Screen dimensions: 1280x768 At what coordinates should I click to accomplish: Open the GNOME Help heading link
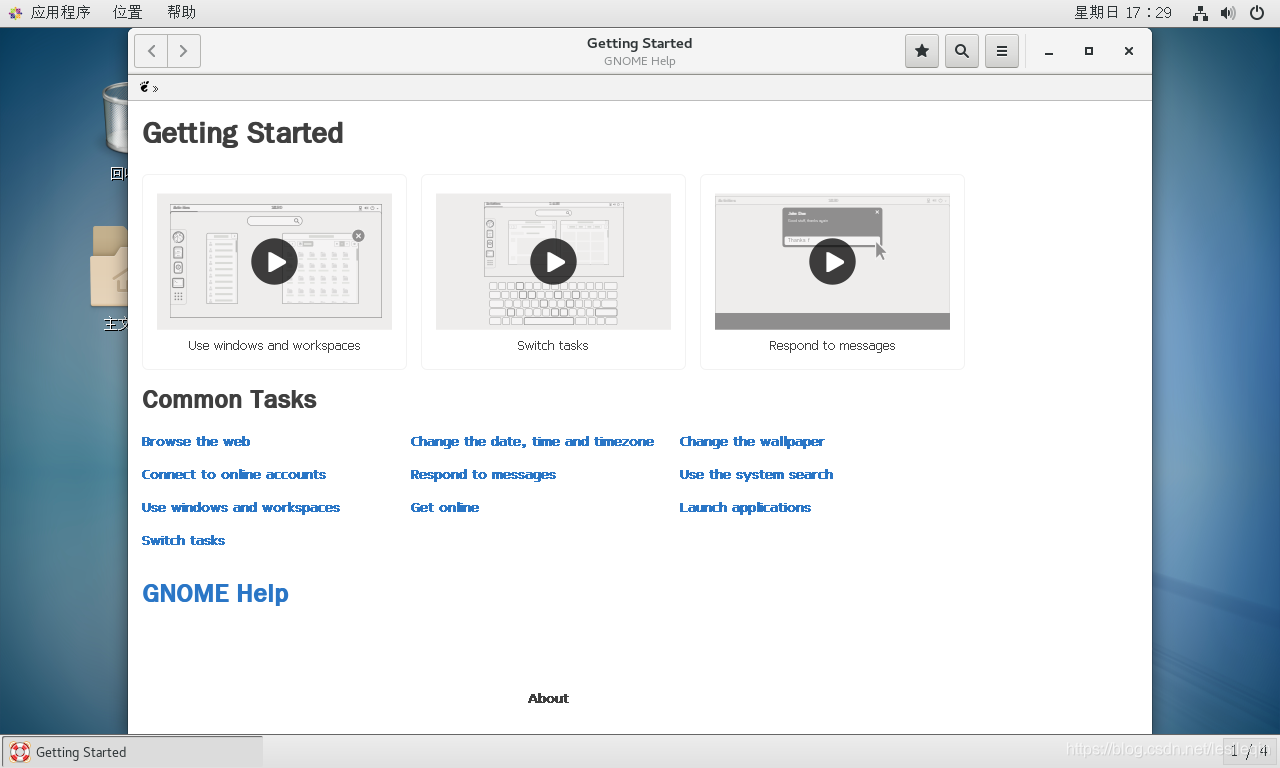215,593
